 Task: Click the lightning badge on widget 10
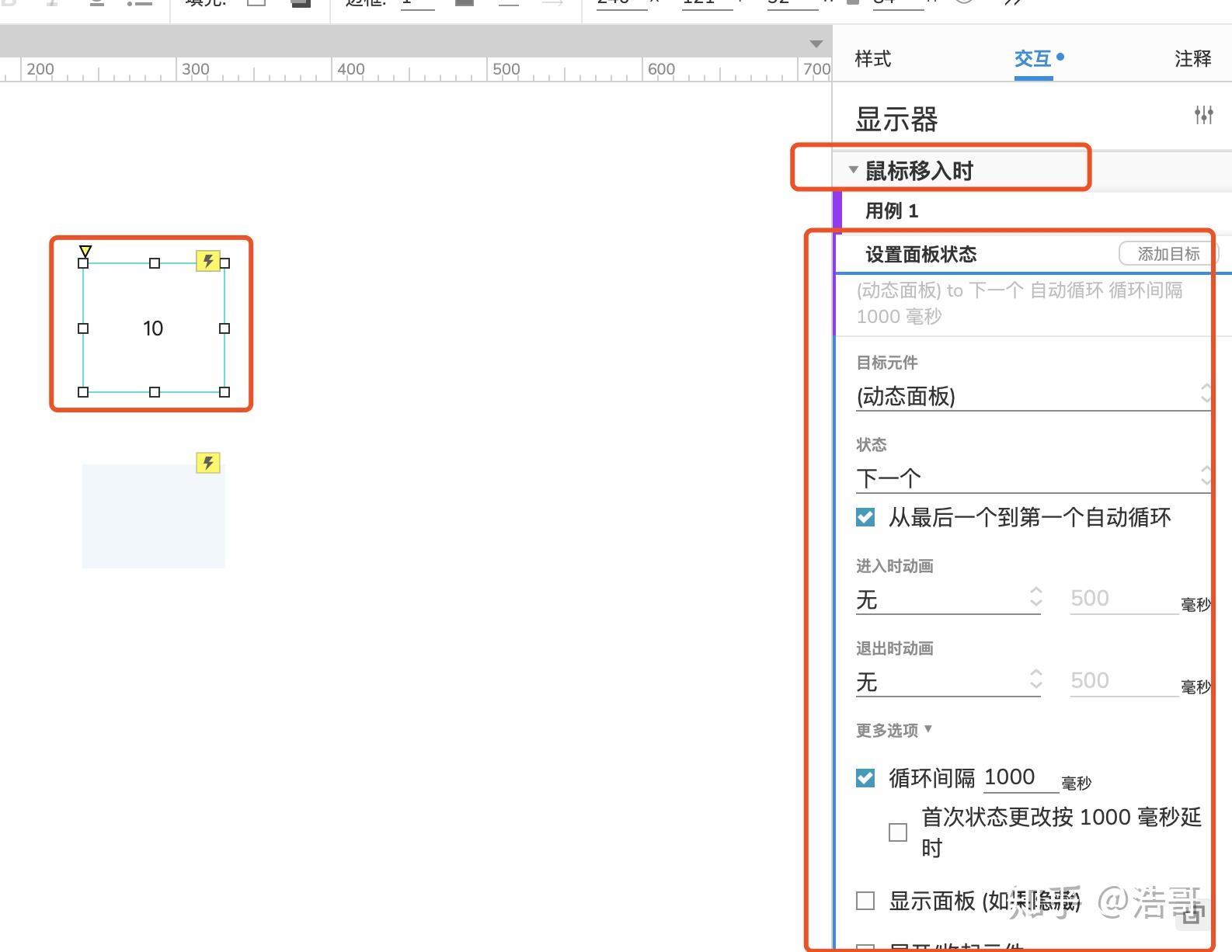tap(208, 261)
